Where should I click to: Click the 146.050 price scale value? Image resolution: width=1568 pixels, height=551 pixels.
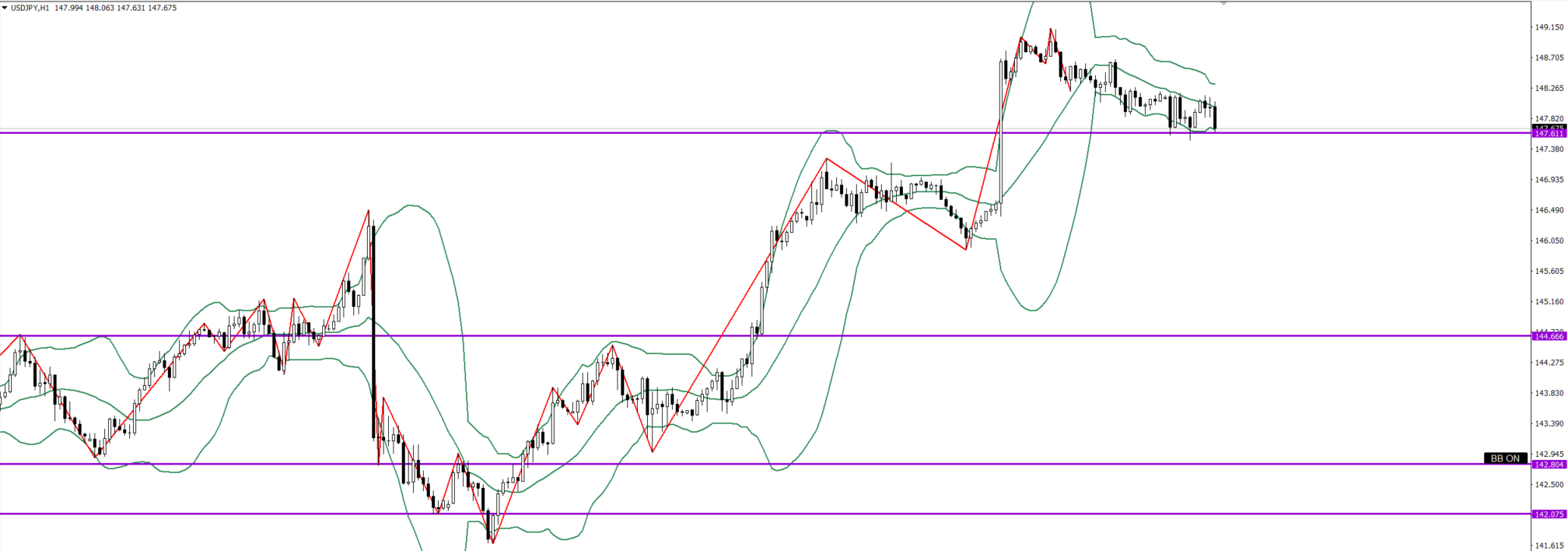click(1549, 240)
